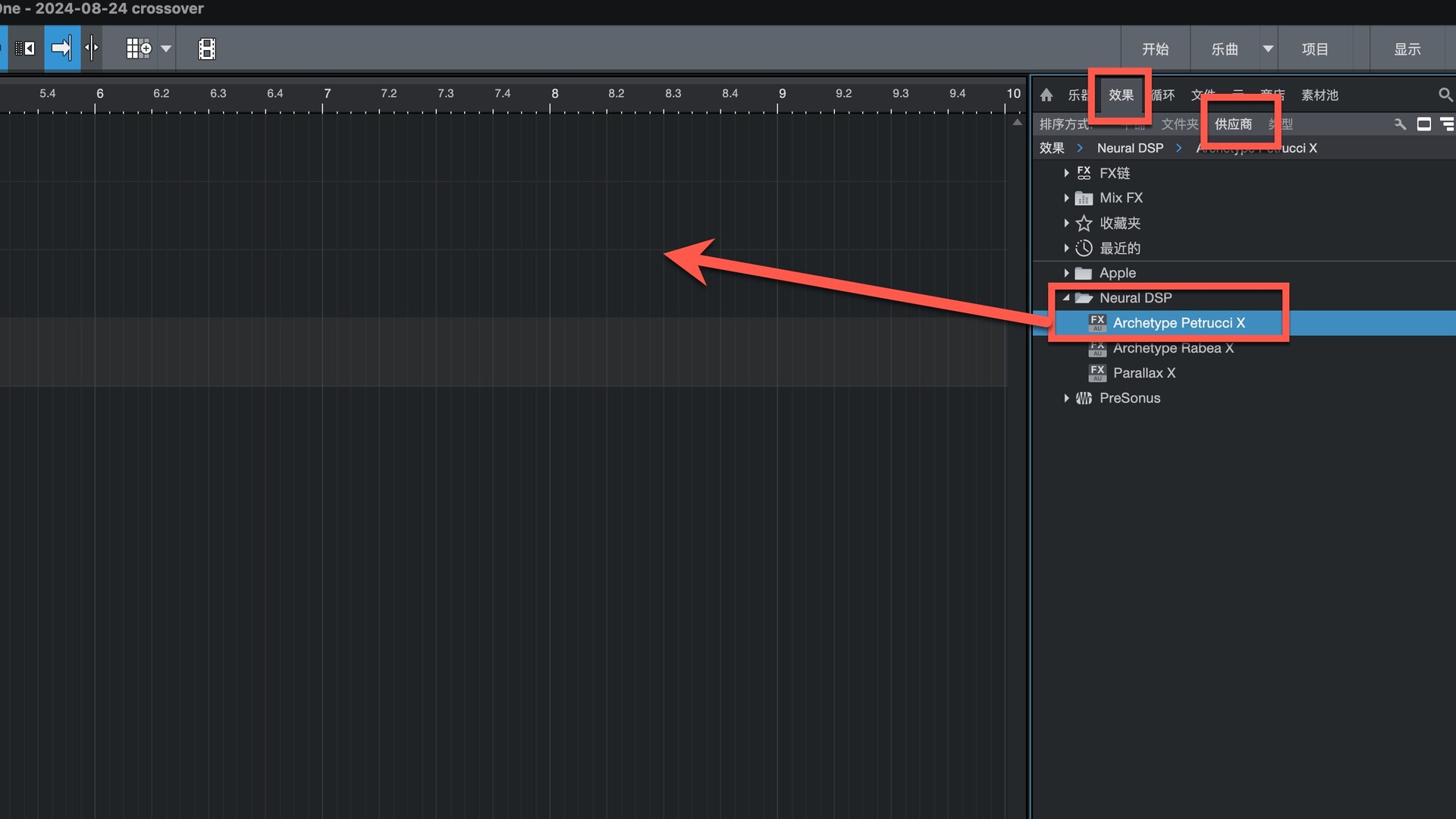Toggle the autoscroll arrow button in toolbar
This screenshot has height=819, width=1456.
tap(61, 49)
